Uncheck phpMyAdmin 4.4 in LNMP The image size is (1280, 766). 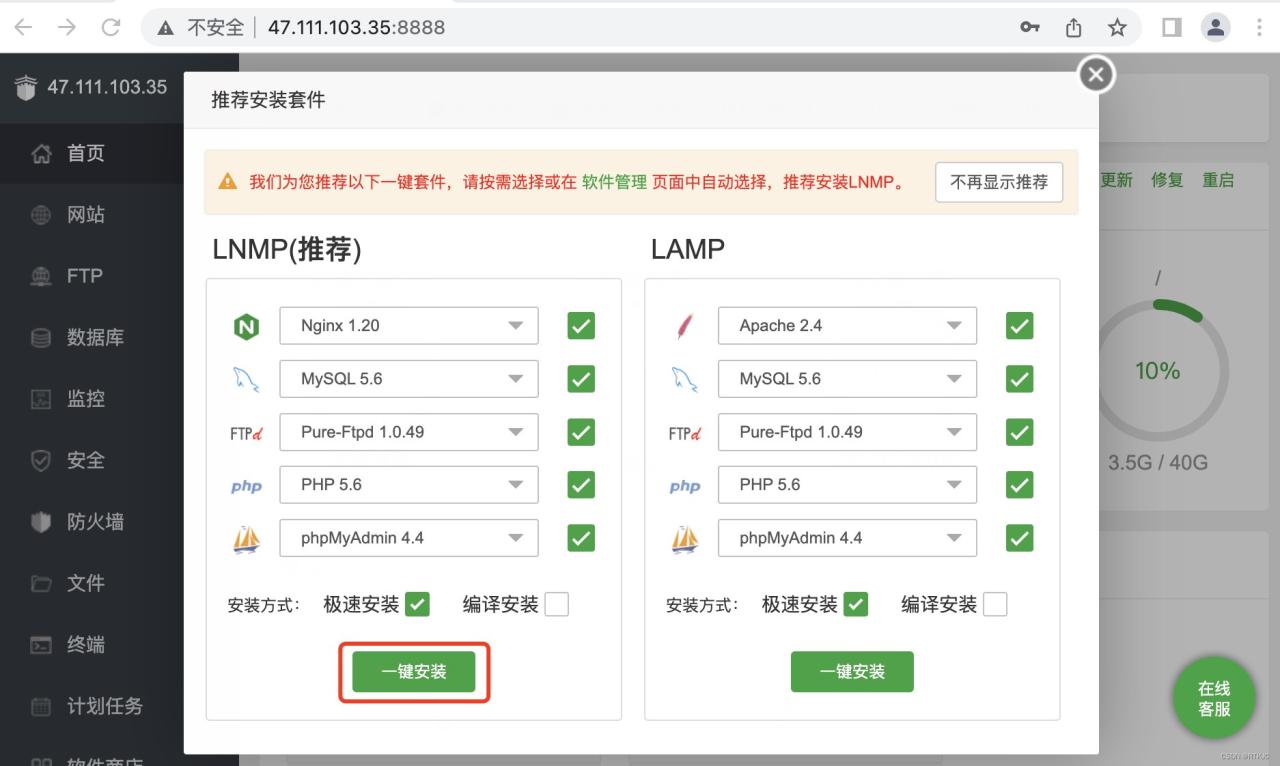pos(581,538)
